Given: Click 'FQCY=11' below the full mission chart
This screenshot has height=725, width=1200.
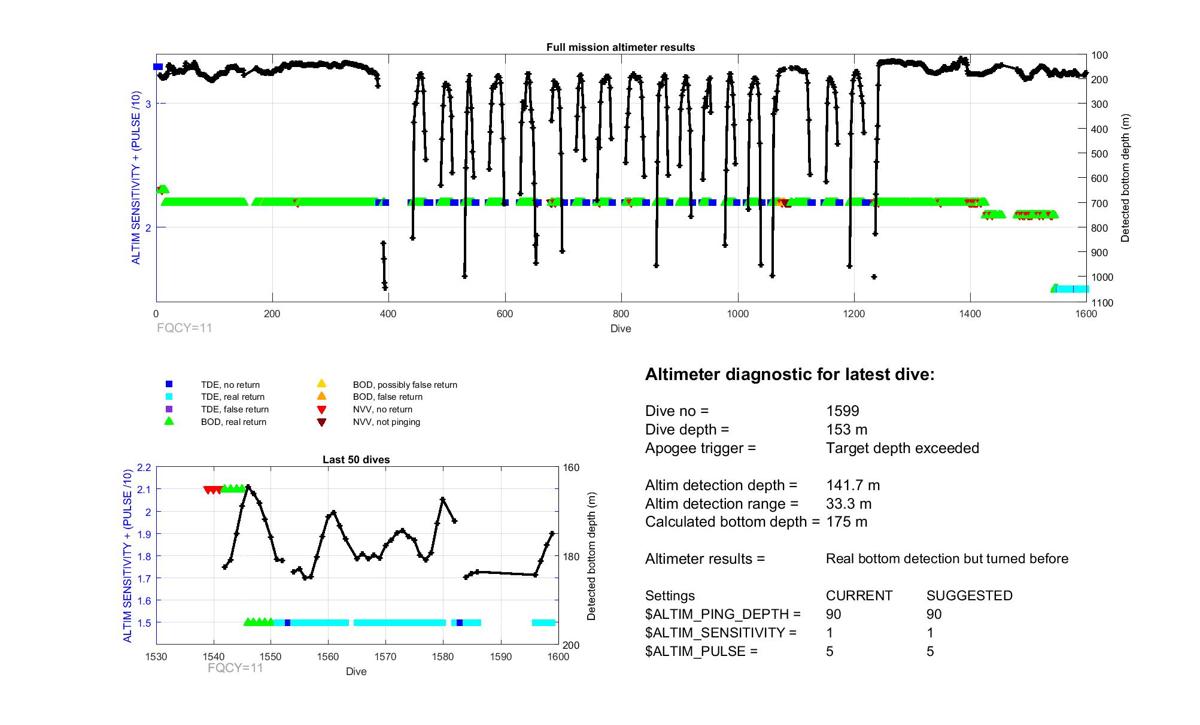Looking at the screenshot, I should click(x=184, y=326).
